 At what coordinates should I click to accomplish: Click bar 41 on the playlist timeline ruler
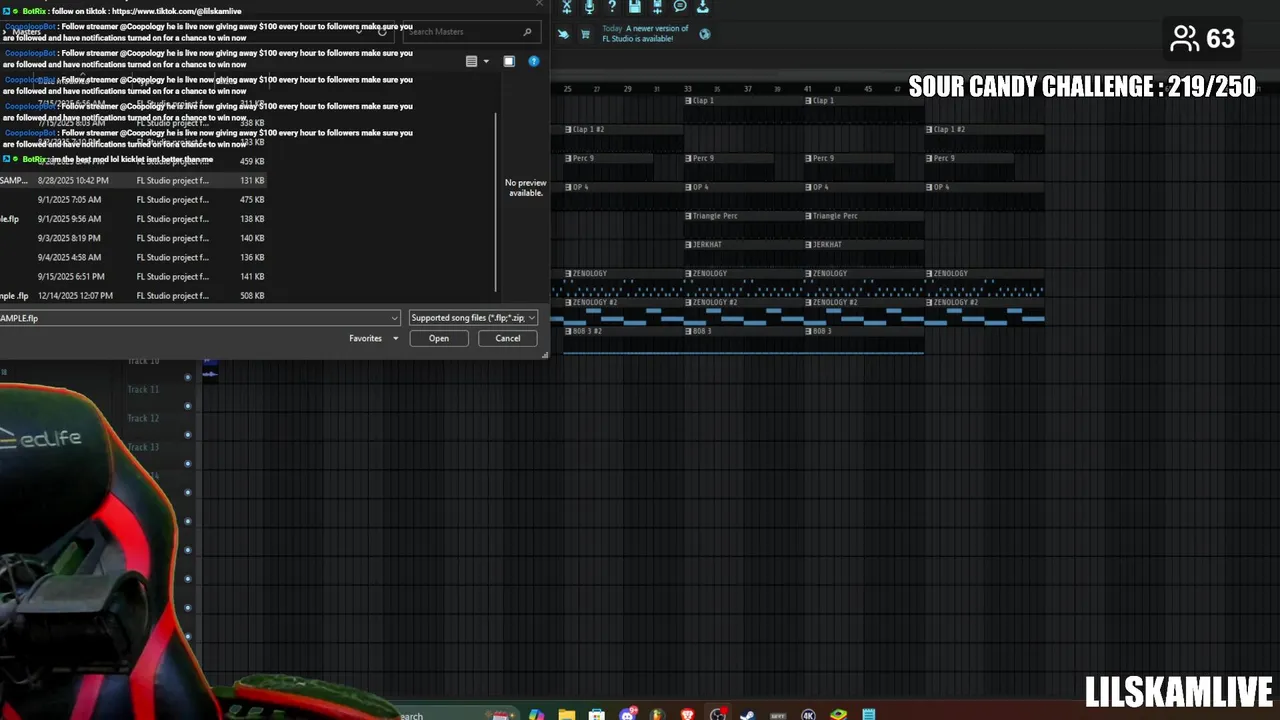tap(808, 89)
